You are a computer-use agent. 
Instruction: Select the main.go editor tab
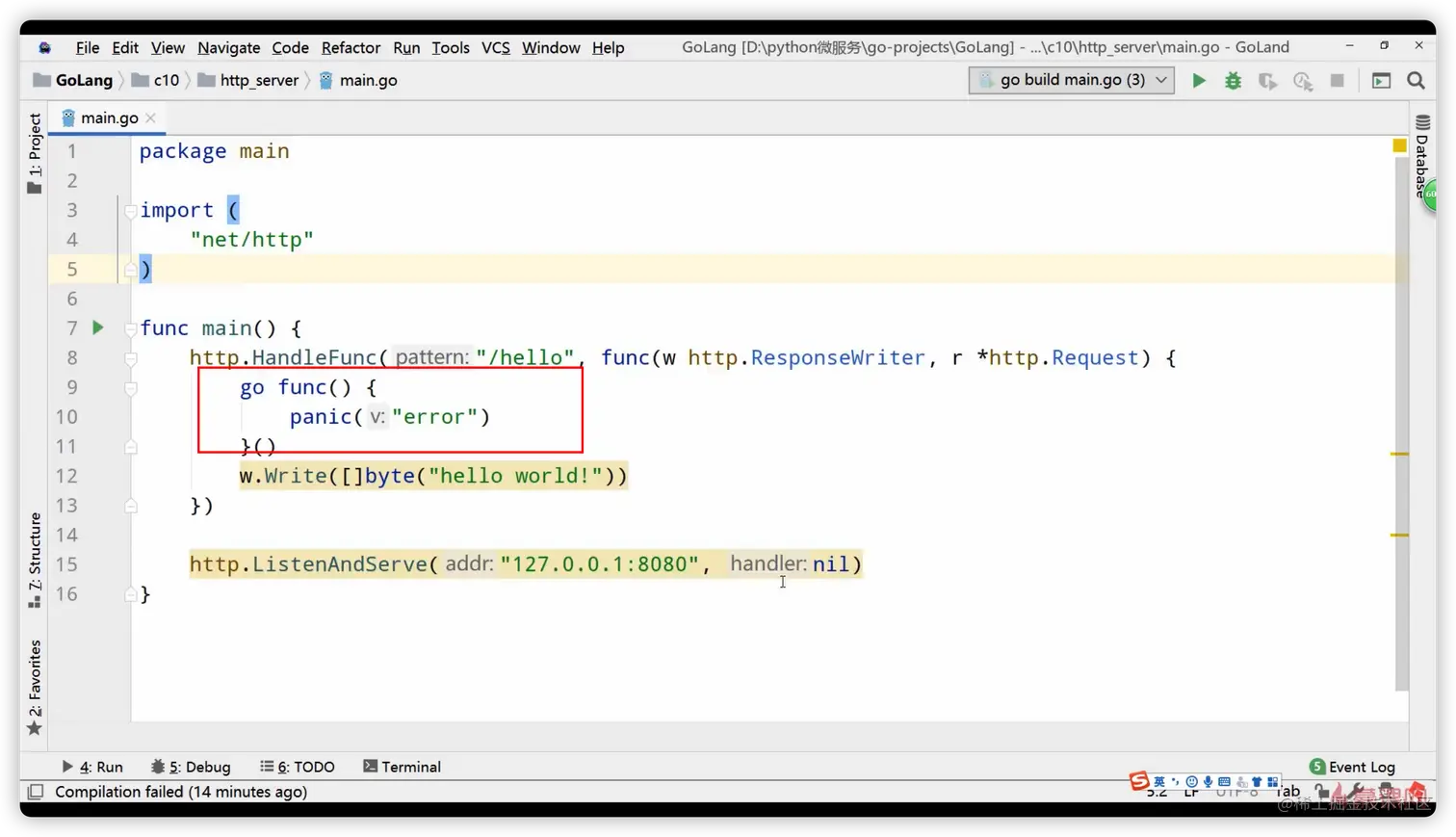[x=109, y=118]
